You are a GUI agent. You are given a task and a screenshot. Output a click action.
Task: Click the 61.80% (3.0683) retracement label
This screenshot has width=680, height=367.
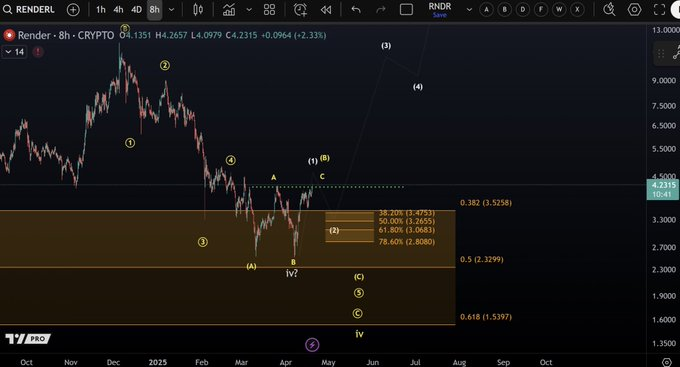[407, 230]
